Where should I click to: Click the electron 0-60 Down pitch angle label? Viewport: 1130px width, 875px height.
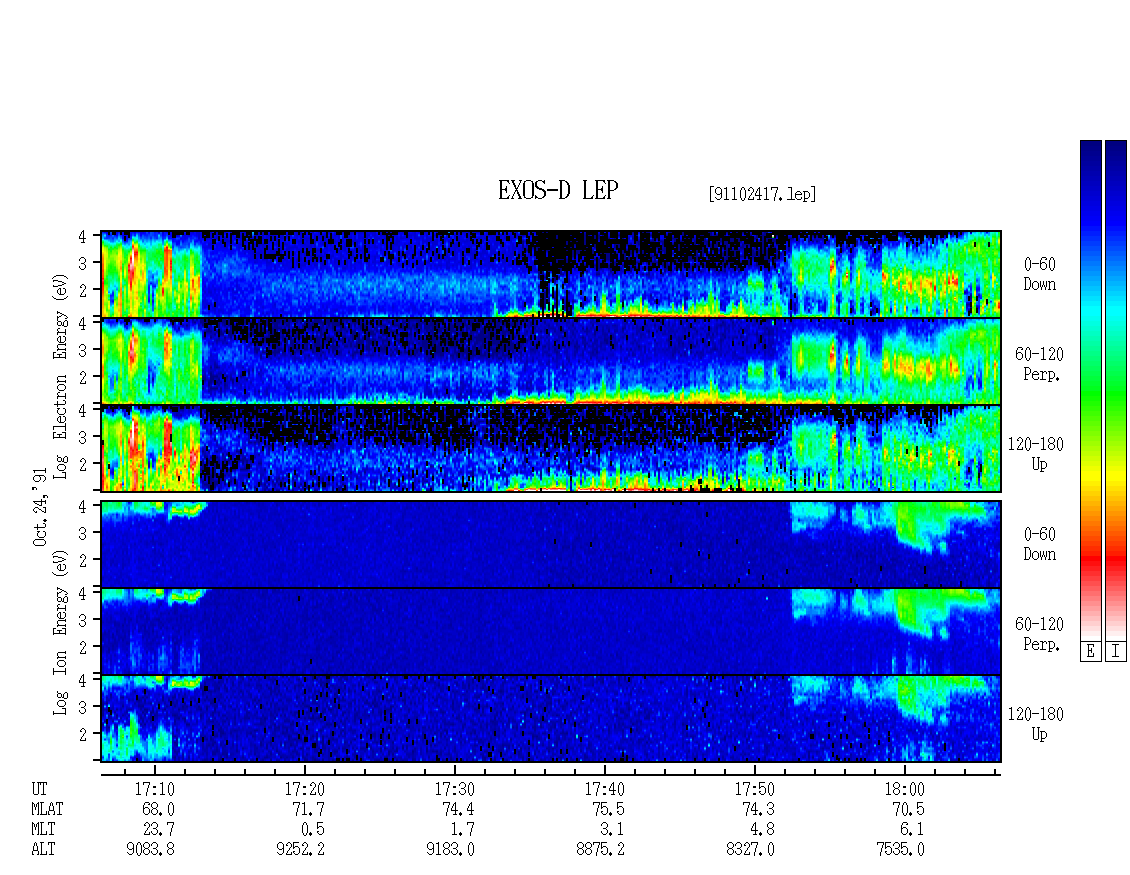coord(1039,275)
